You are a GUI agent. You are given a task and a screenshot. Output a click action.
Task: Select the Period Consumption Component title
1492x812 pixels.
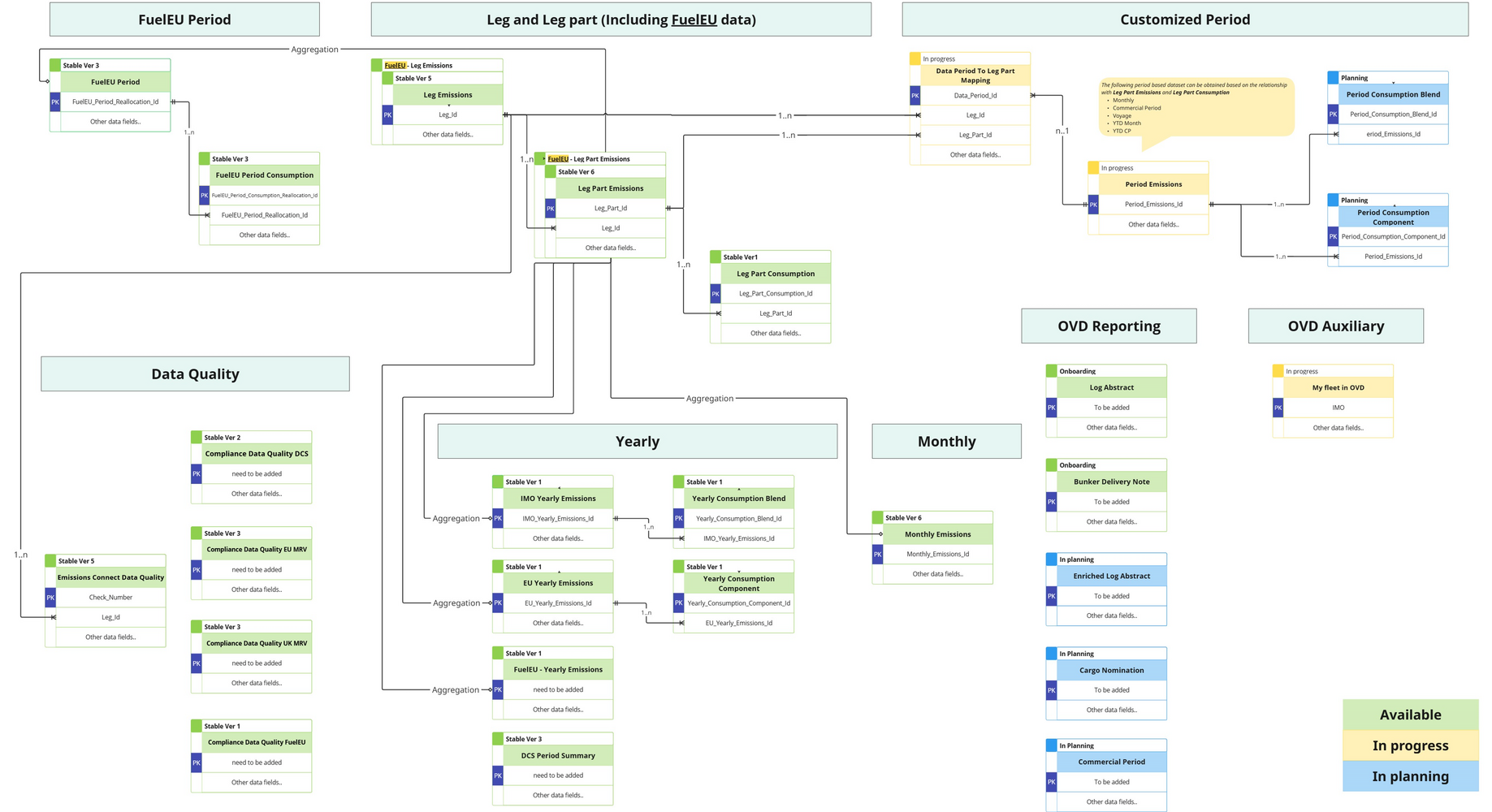[1393, 217]
